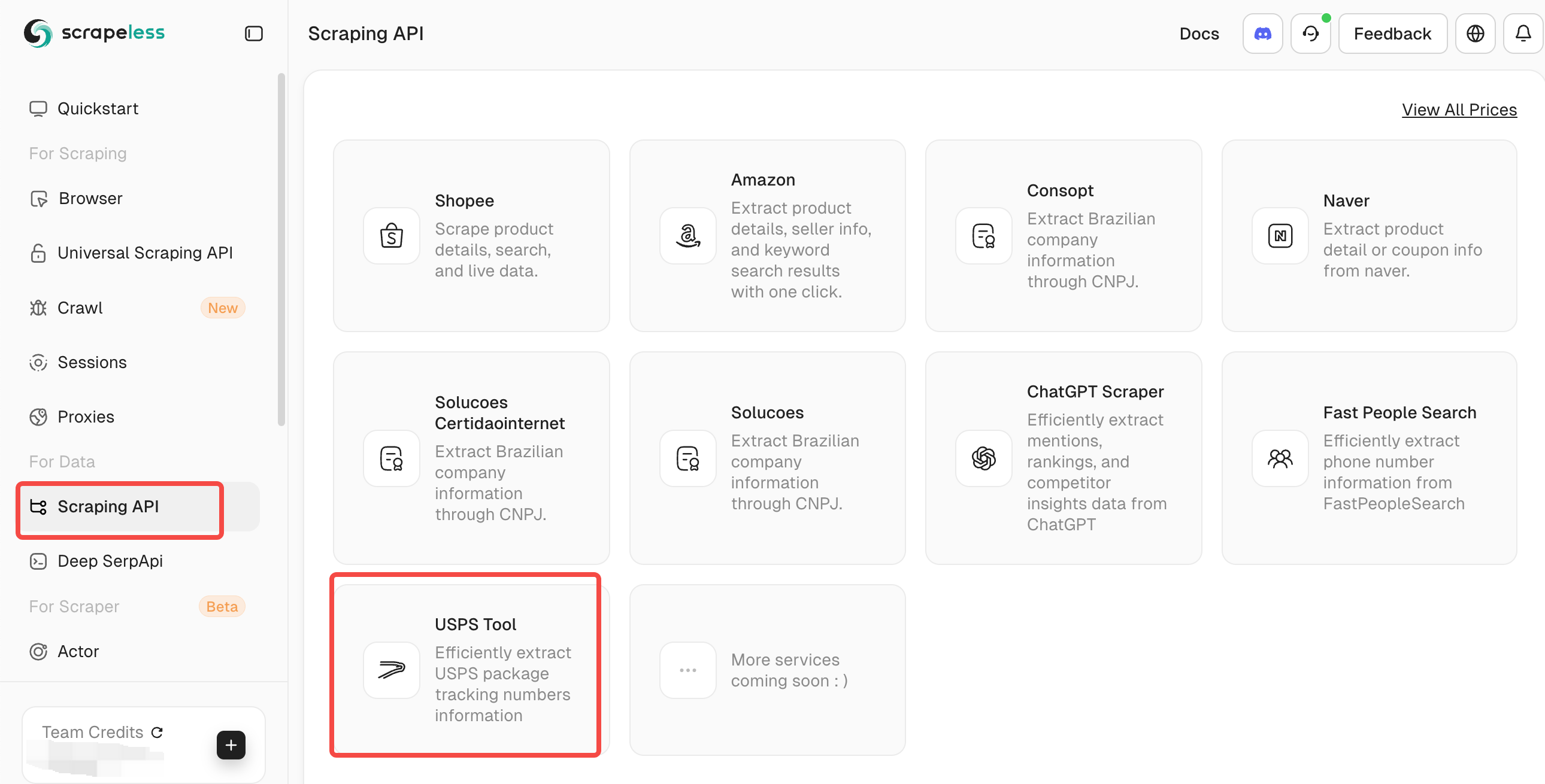Click the For Scraping section label
The image size is (1545, 784).
pyautogui.click(x=78, y=154)
